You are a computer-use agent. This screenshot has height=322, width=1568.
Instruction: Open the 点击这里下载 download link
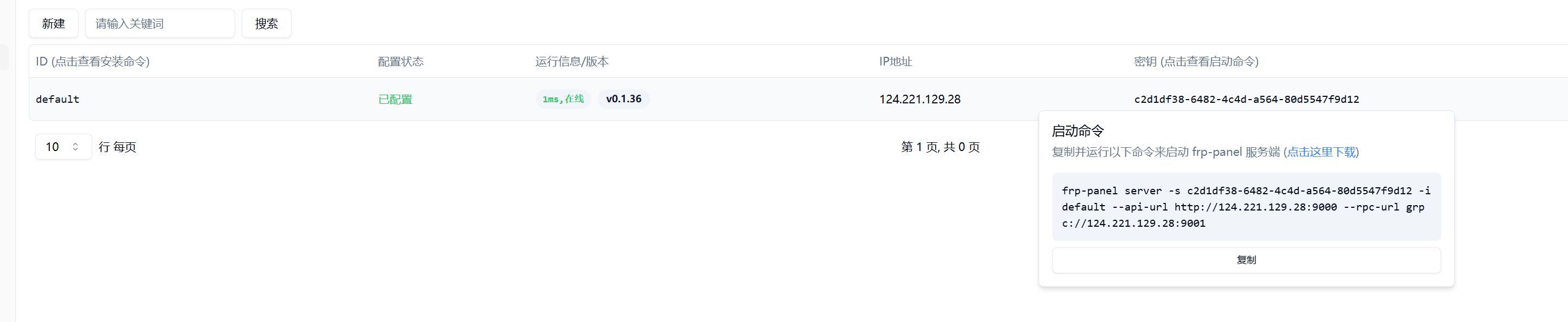pyautogui.click(x=1321, y=152)
